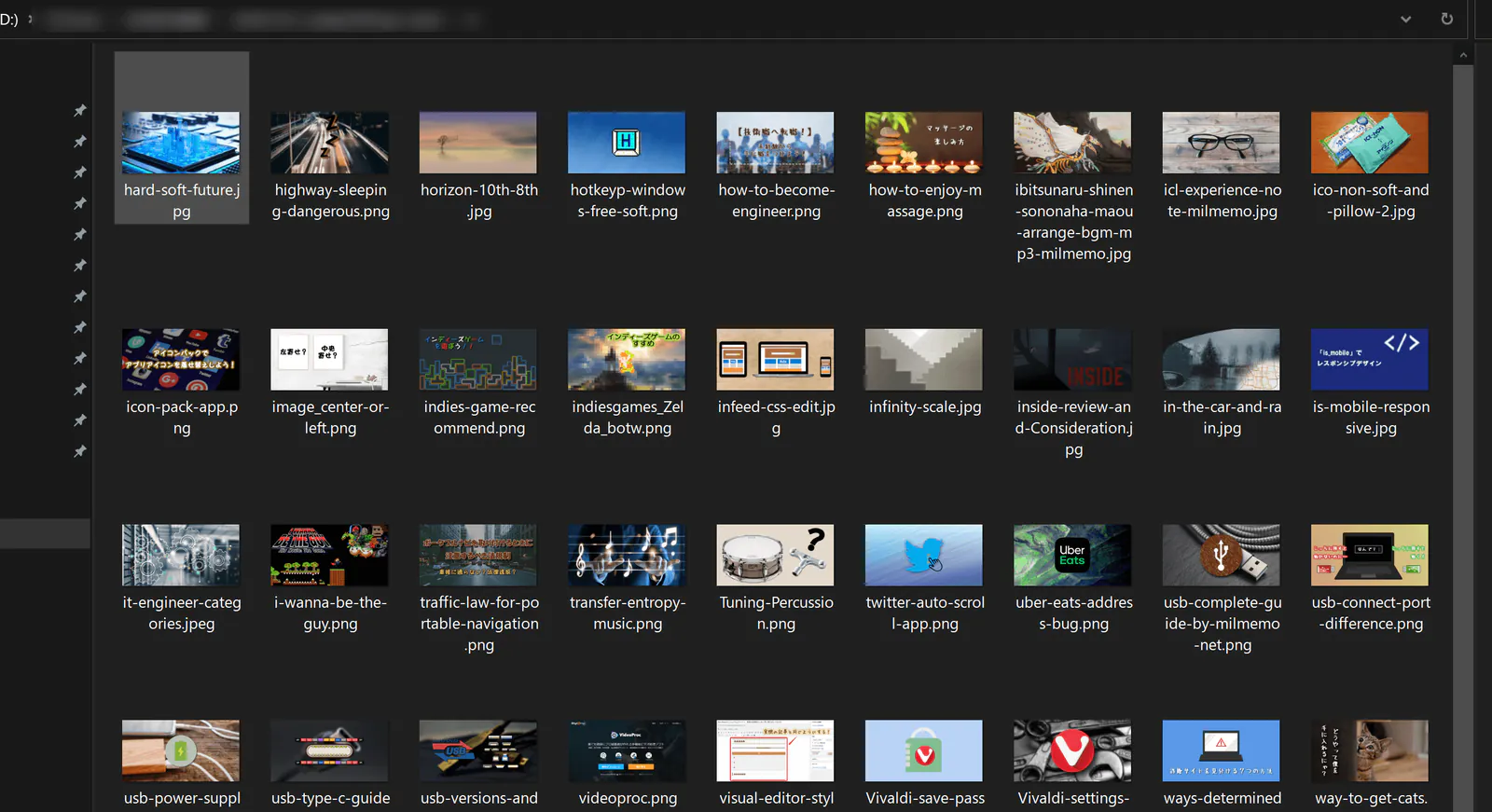Screen dimensions: 1492x812
Task: Click the Vivaldi-save-pass shopping bag thumbnail
Action: tap(924, 750)
